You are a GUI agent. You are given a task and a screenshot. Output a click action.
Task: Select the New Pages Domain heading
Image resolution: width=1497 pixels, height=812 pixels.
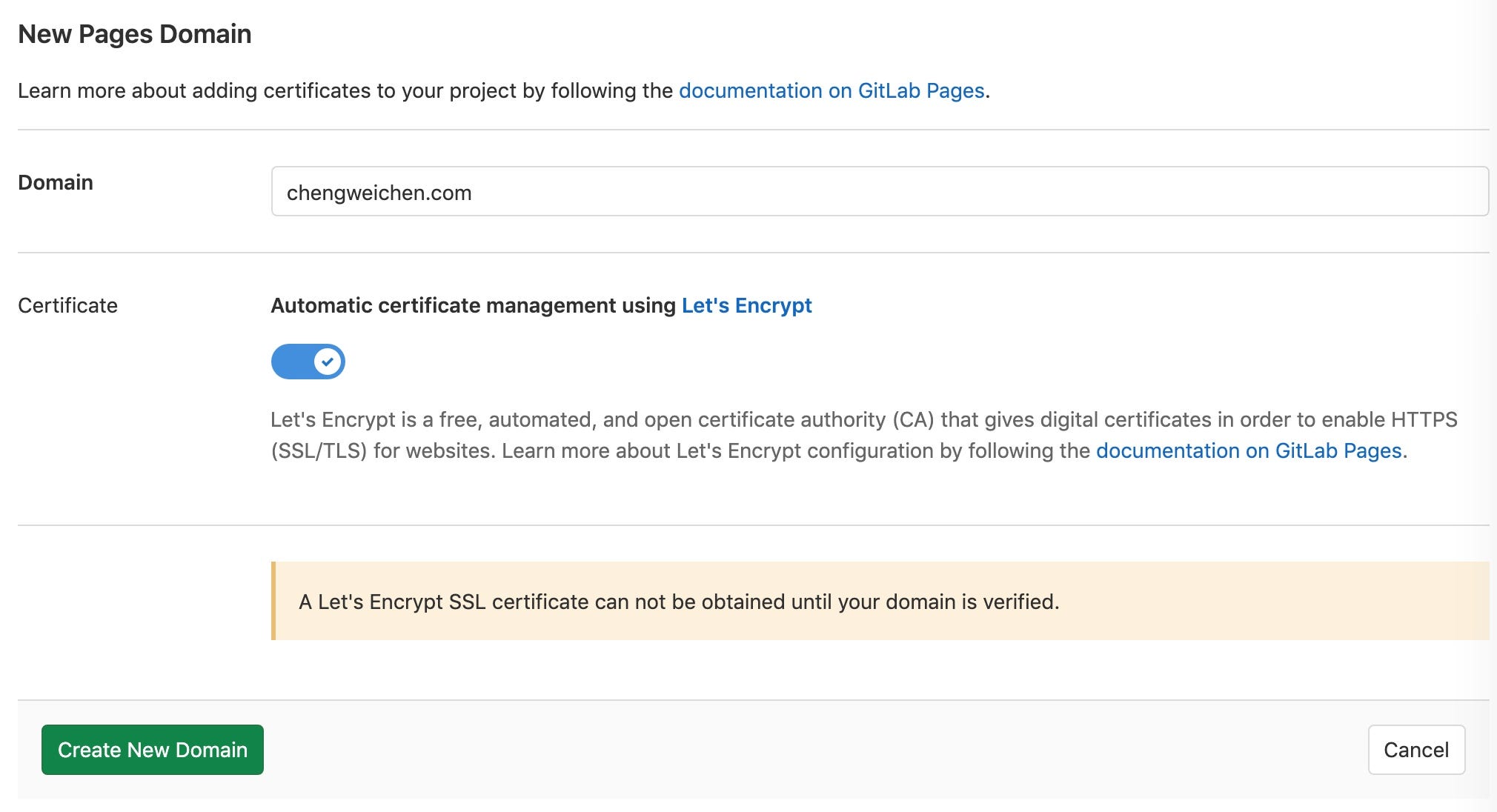point(135,34)
